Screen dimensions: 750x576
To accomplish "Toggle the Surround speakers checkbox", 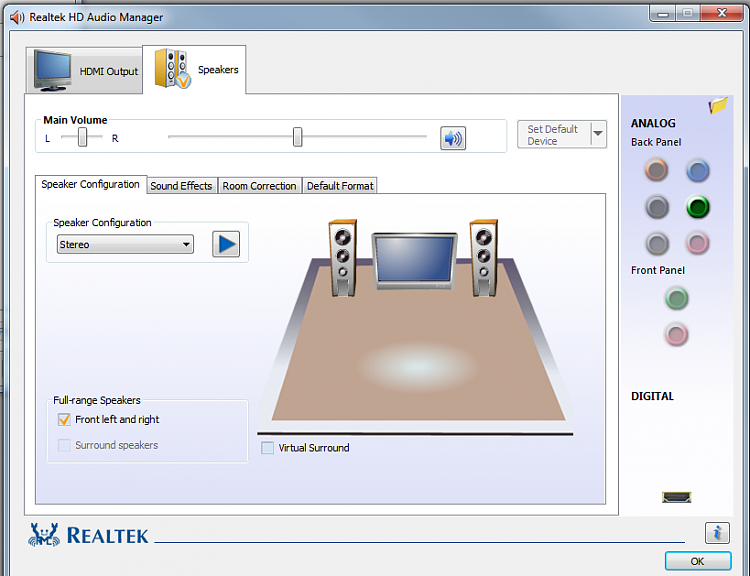I will [64, 445].
